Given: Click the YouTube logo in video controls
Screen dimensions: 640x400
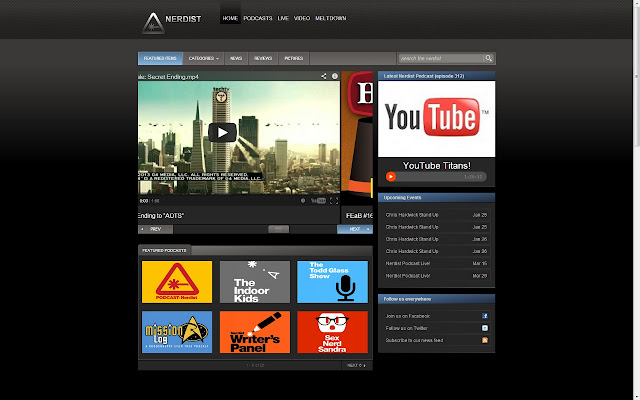Looking at the screenshot, I should point(318,201).
